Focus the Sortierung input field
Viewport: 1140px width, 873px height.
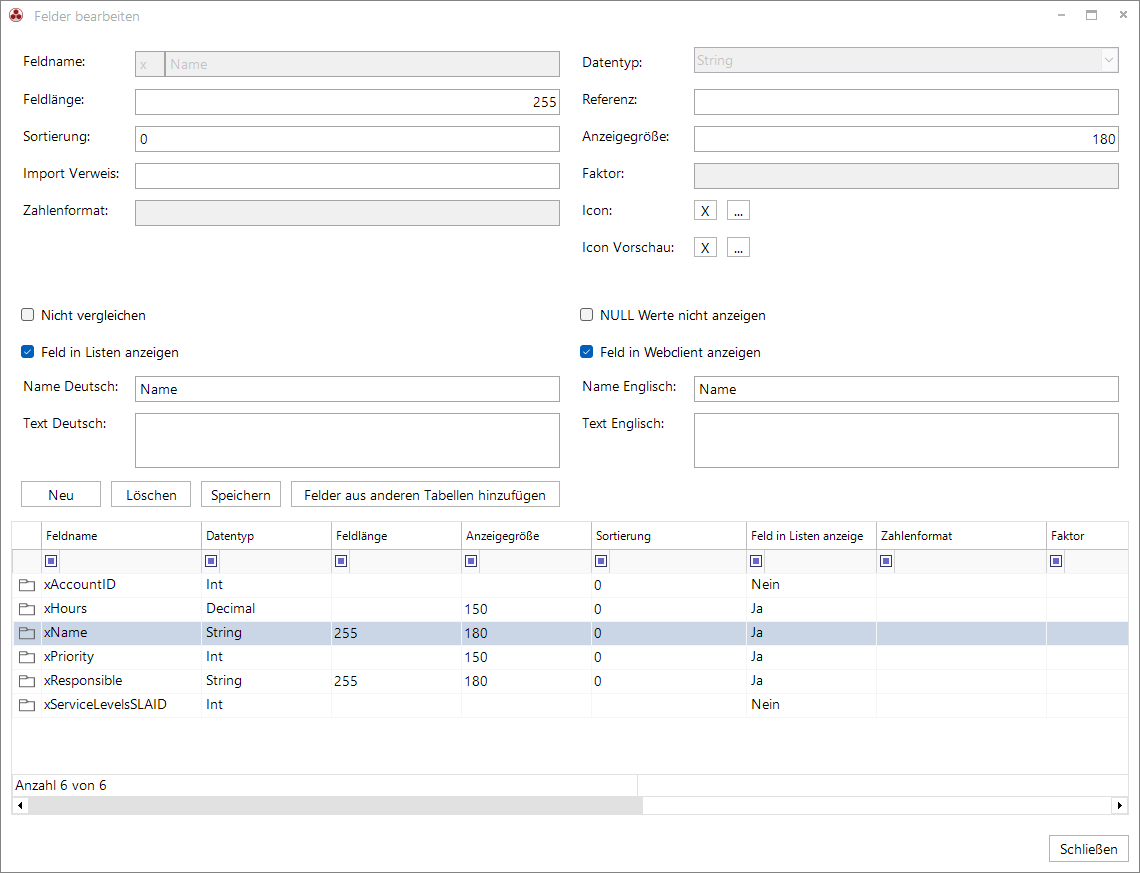(x=348, y=139)
